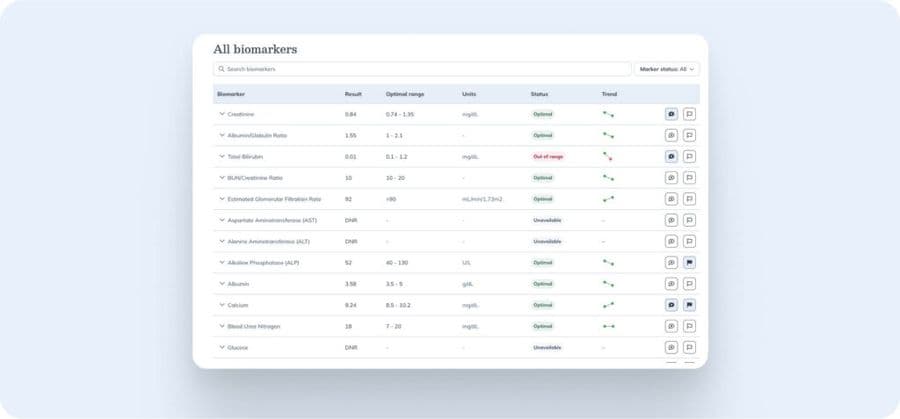Click the Unavailable badge in Glucose row
Image resolution: width=900 pixels, height=419 pixels.
click(547, 347)
